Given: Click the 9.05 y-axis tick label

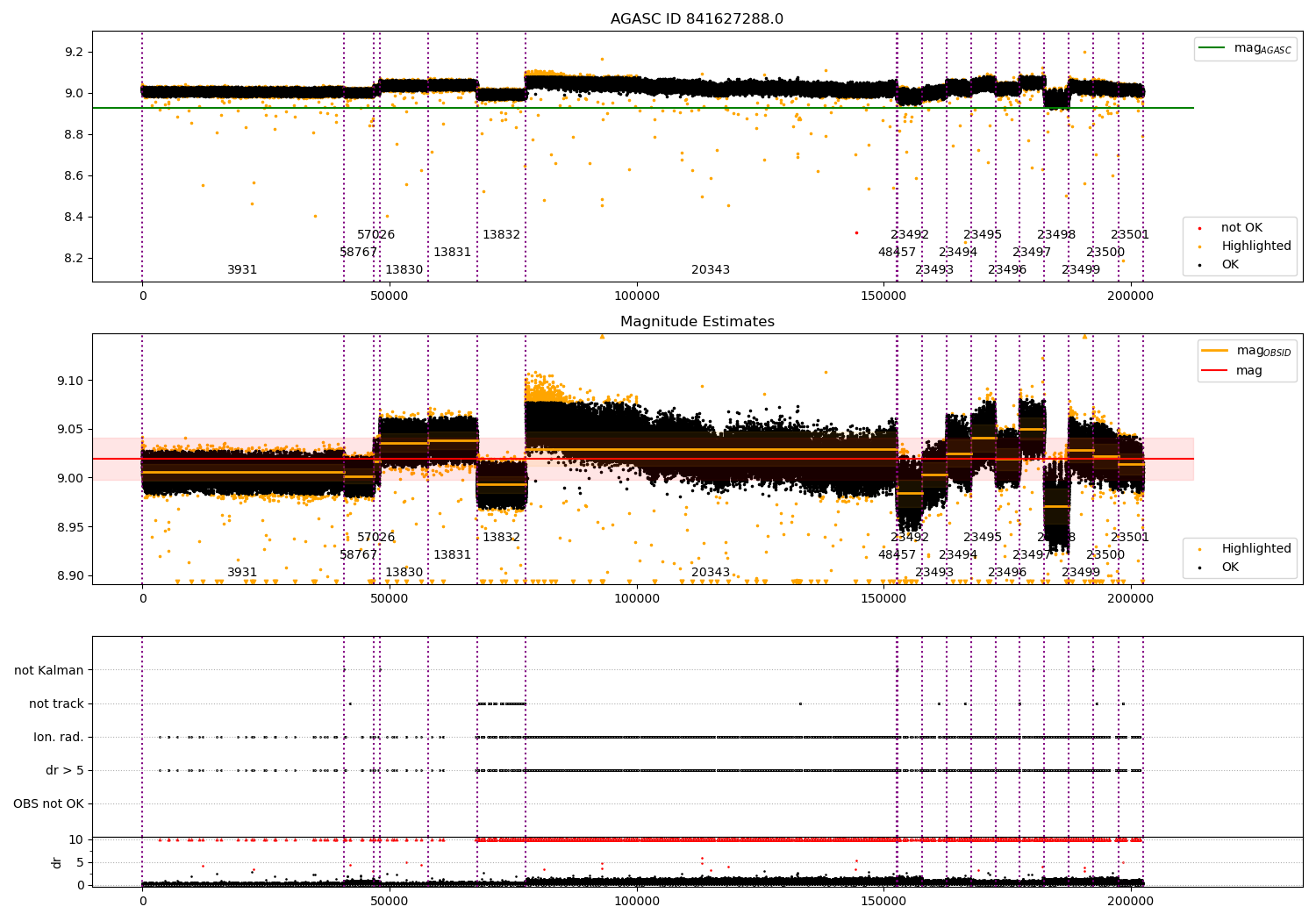Looking at the screenshot, I should click(x=70, y=430).
